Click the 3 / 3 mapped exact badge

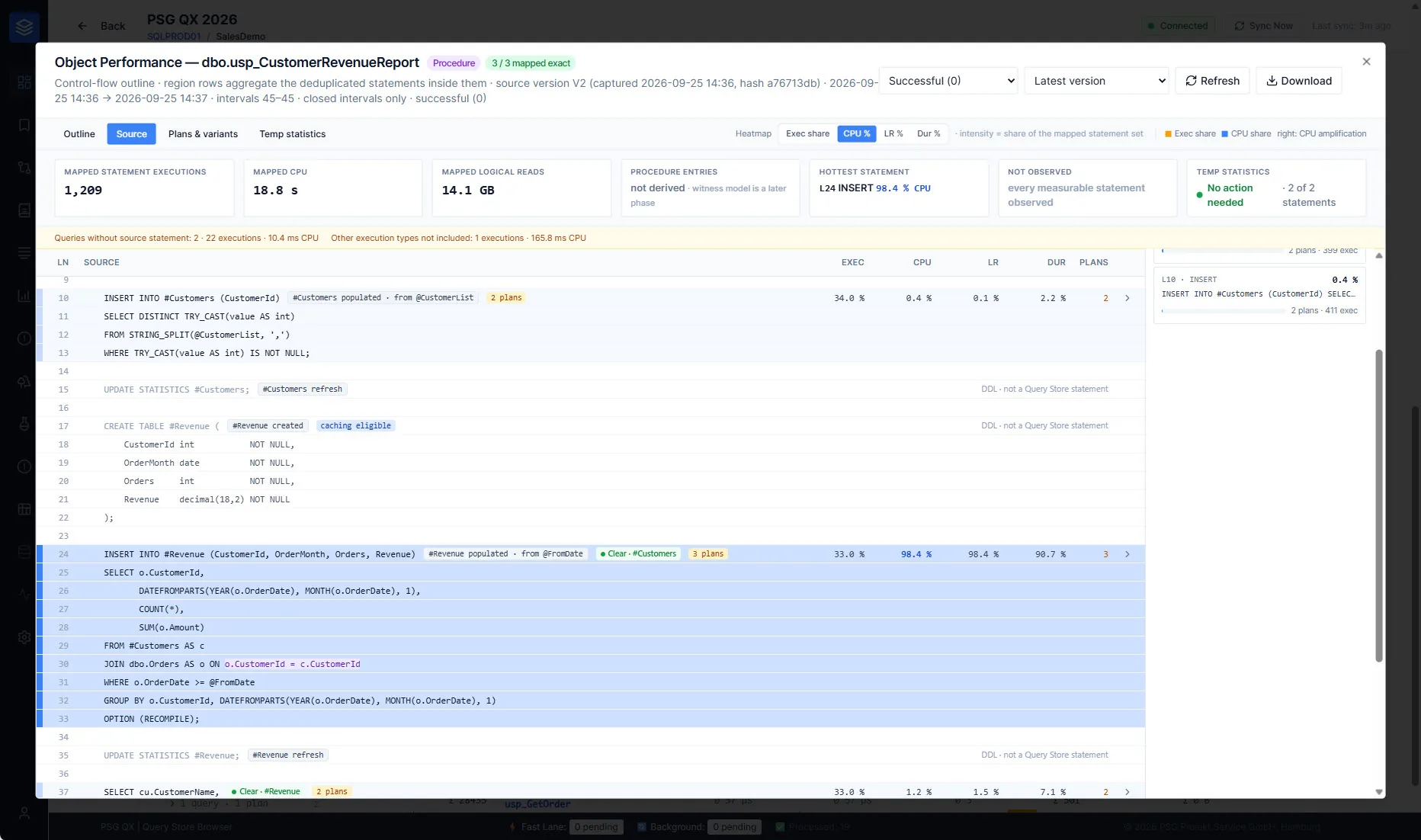[531, 63]
